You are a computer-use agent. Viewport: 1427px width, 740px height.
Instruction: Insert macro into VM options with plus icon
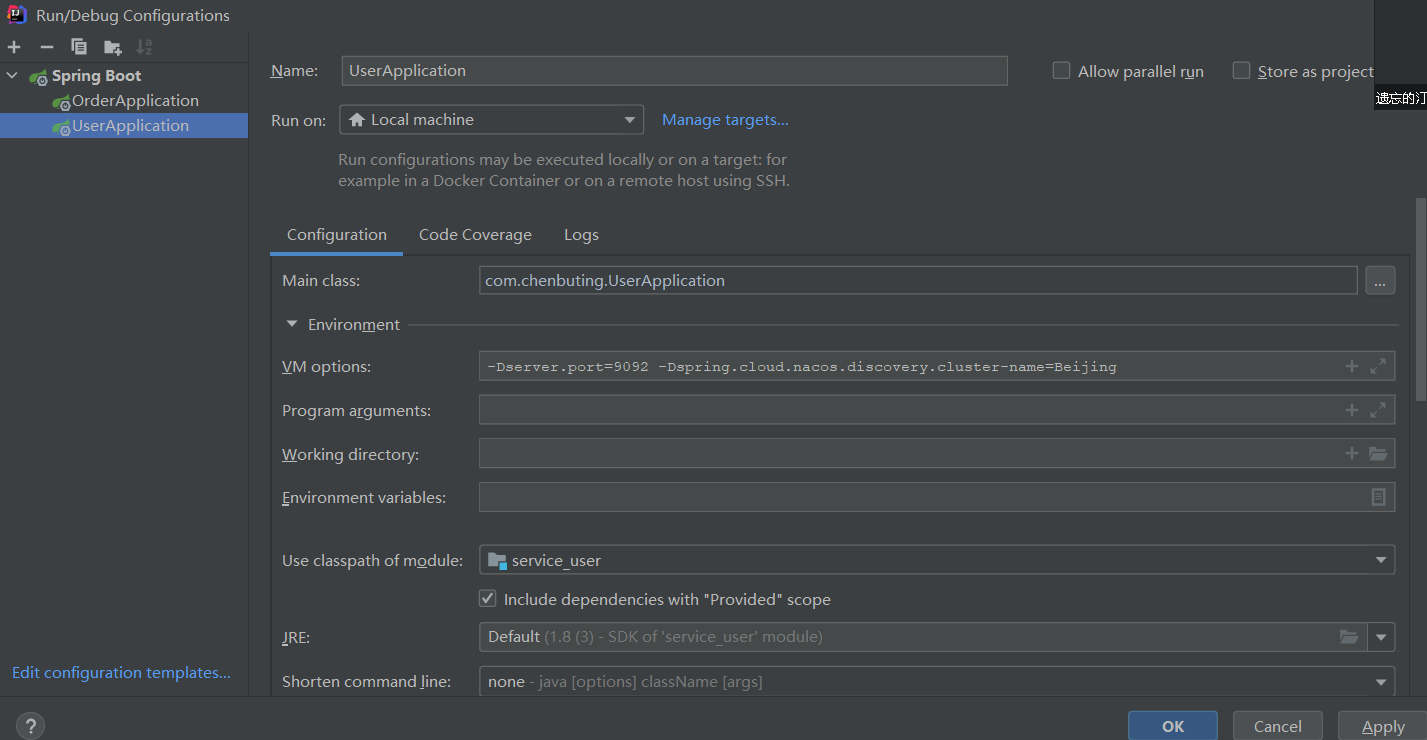coord(1351,366)
